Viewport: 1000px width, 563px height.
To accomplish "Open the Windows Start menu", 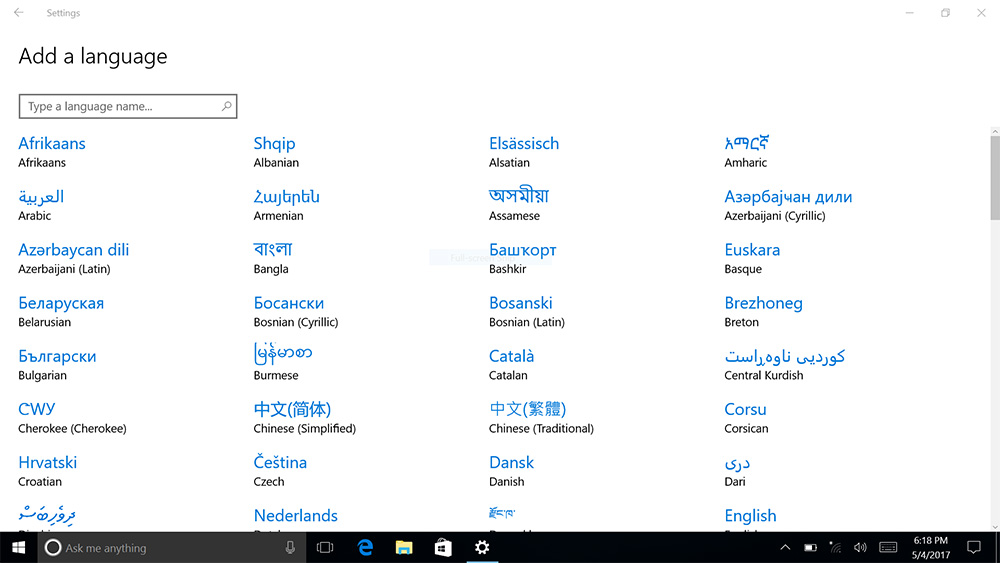I will tap(18, 547).
